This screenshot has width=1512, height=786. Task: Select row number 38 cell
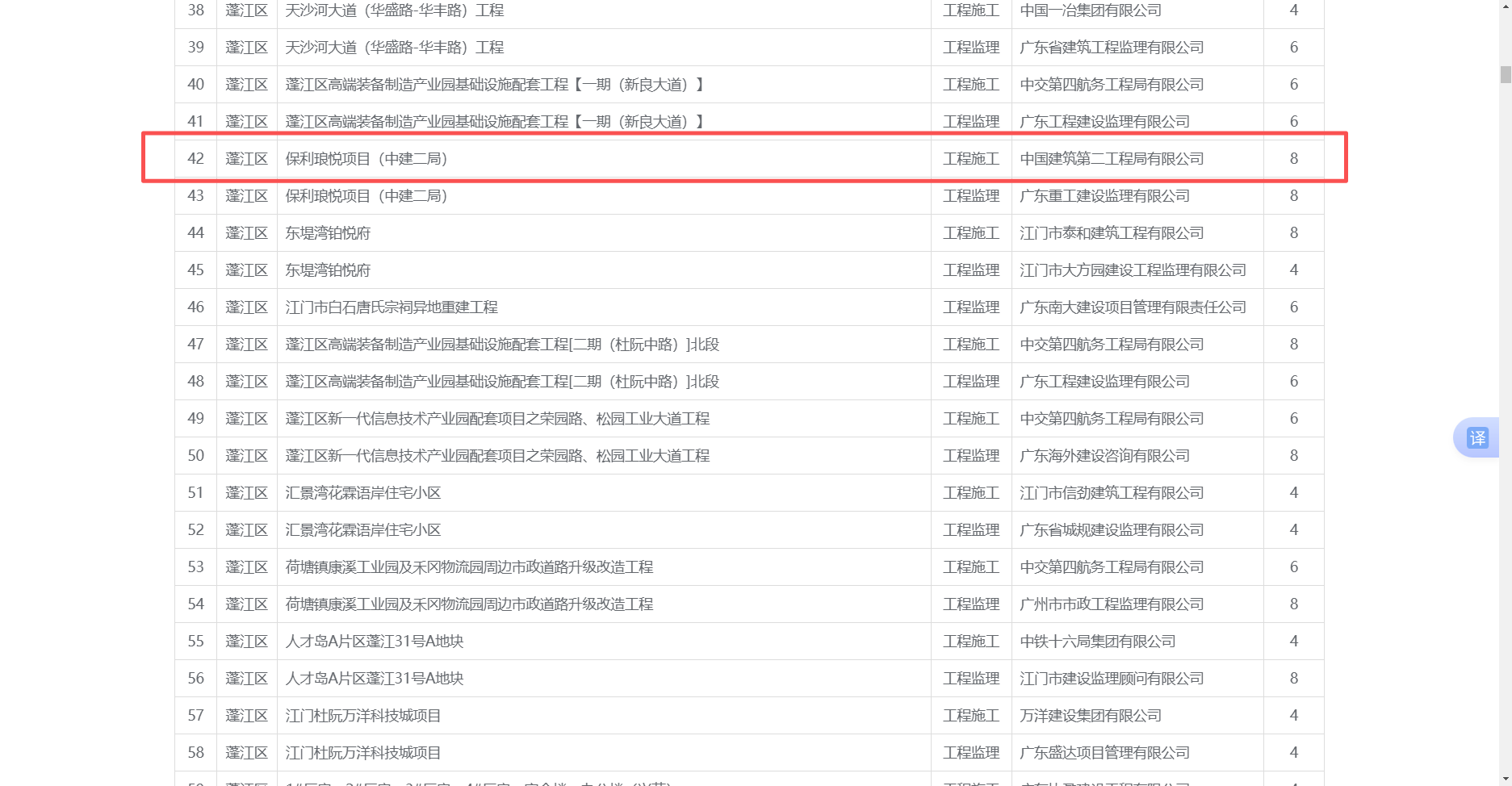196,10
